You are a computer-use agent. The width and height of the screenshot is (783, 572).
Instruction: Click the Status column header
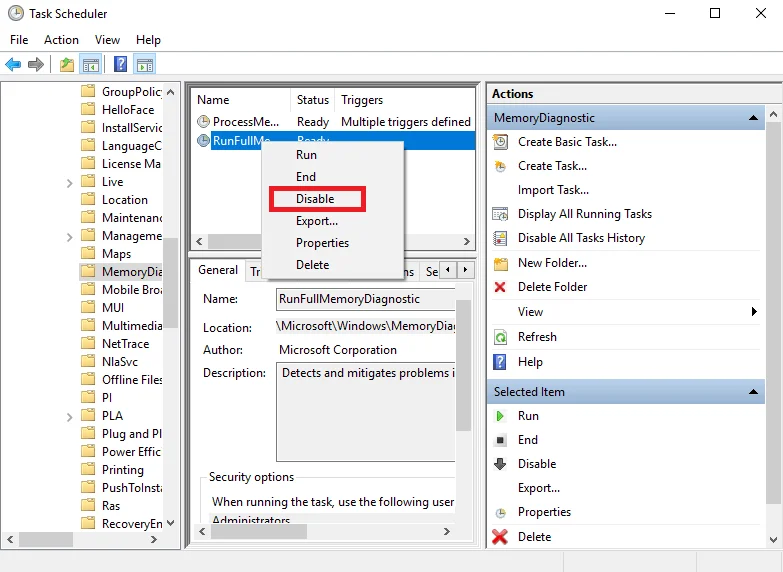[313, 100]
